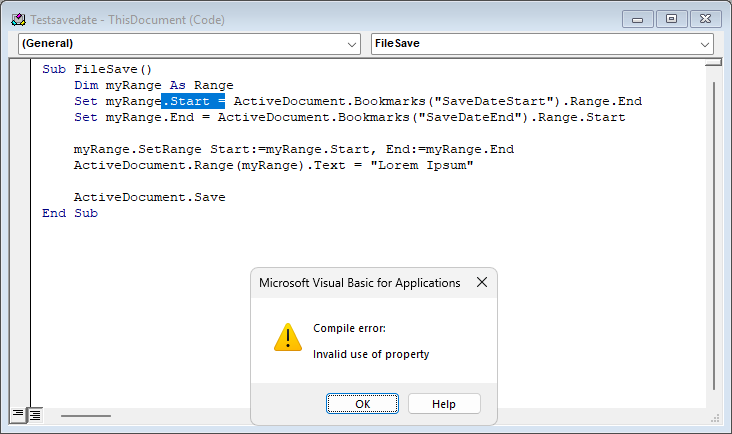Click the text "SaveDateStart" in the code

coord(494,101)
